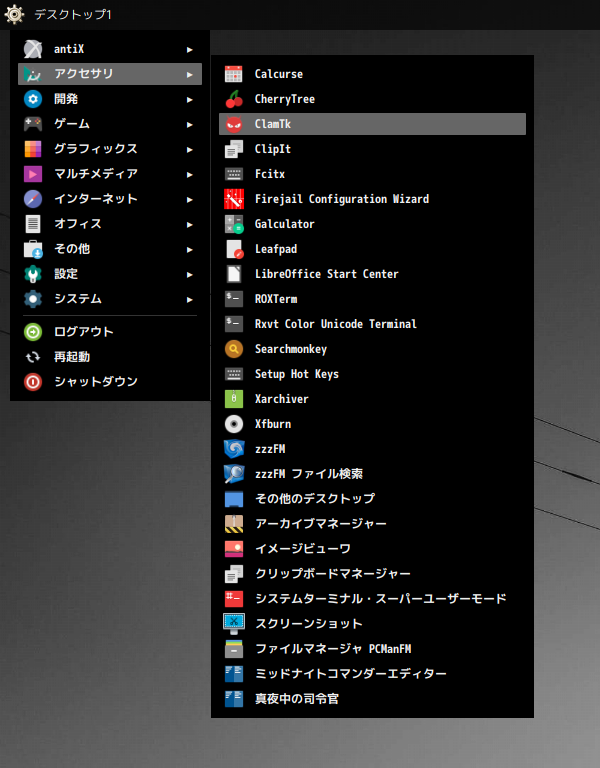
Task: Expand the グラフィックス submenu arrow
Action: click(190, 149)
